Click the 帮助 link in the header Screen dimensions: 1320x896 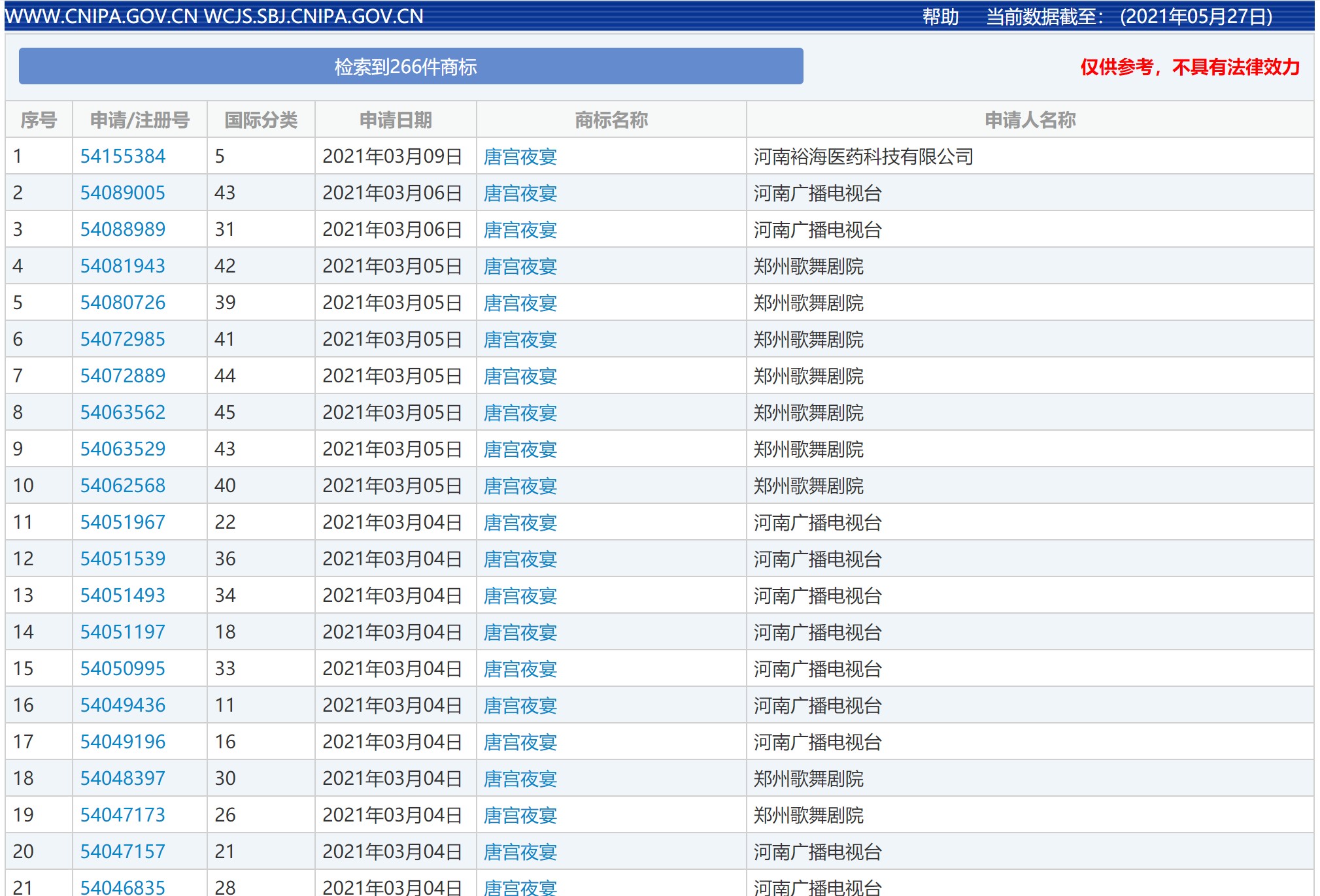point(939,18)
